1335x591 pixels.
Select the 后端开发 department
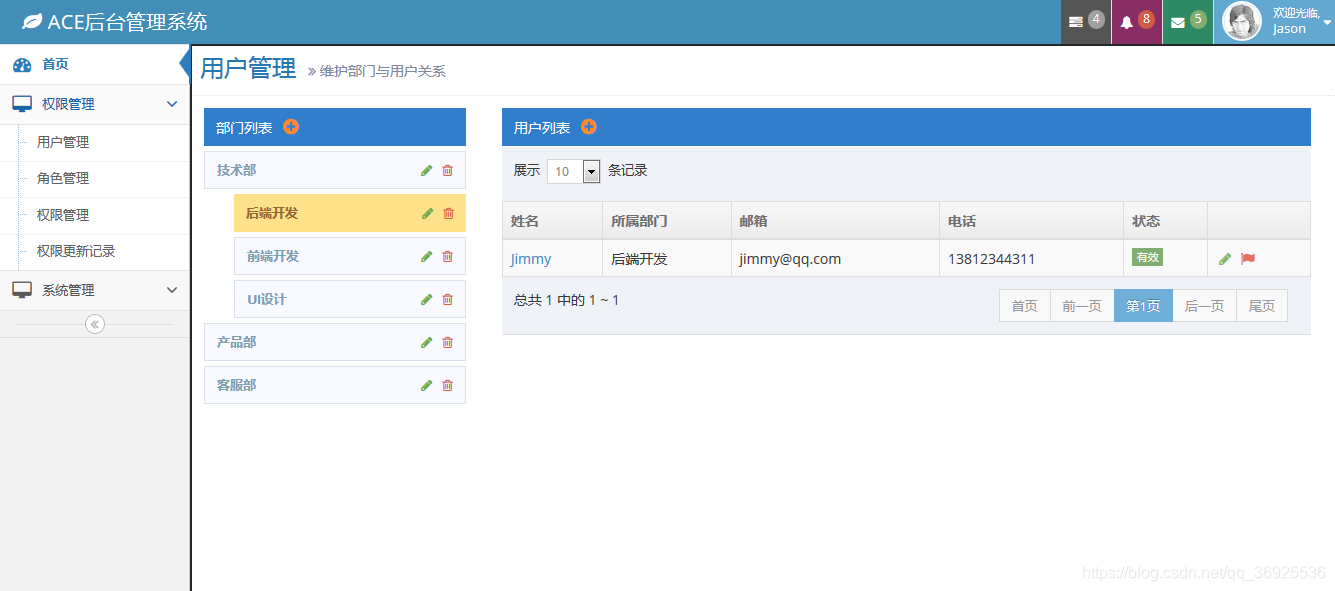click(x=350, y=213)
